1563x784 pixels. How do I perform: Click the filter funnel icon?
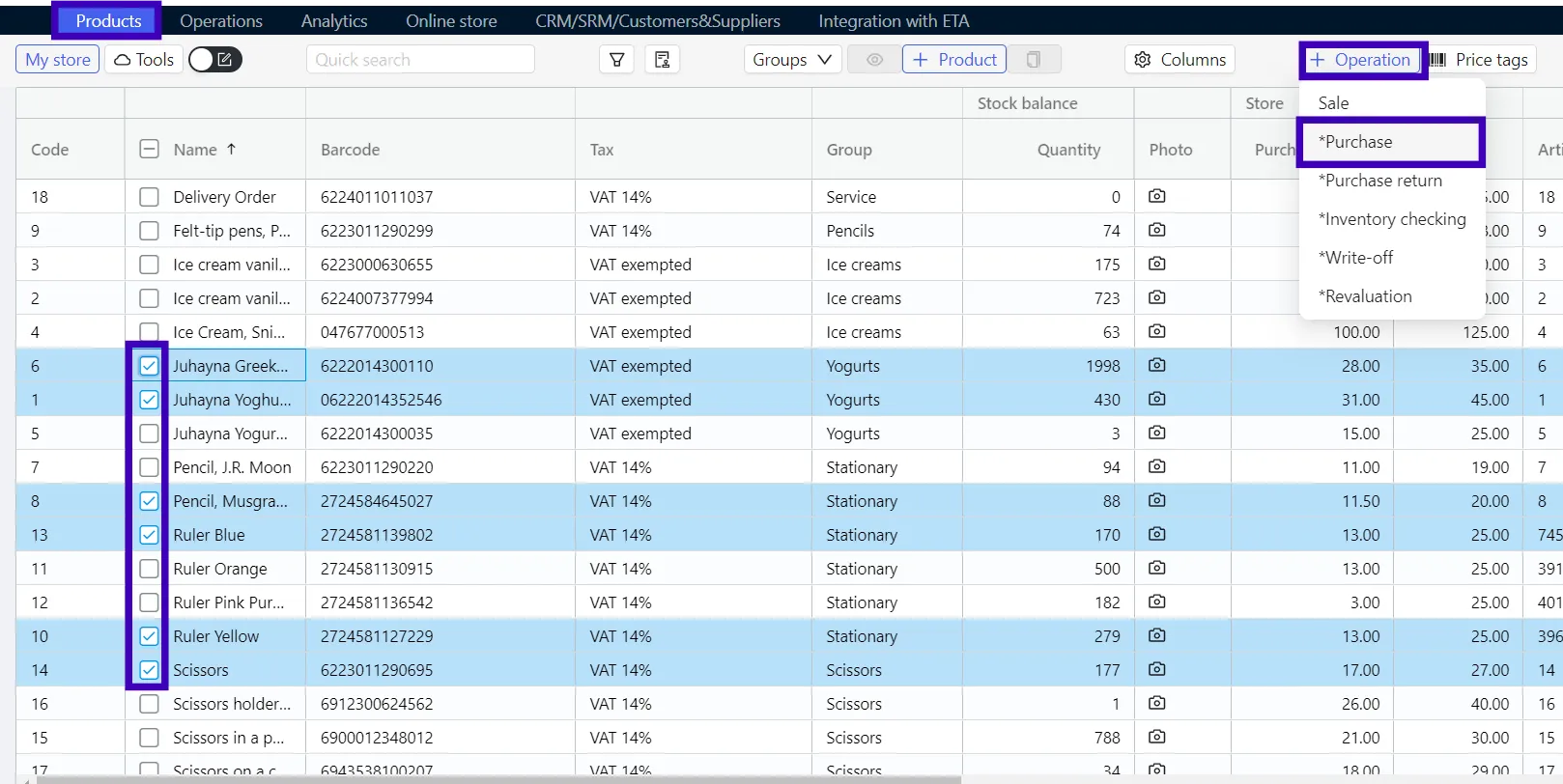pyautogui.click(x=616, y=60)
